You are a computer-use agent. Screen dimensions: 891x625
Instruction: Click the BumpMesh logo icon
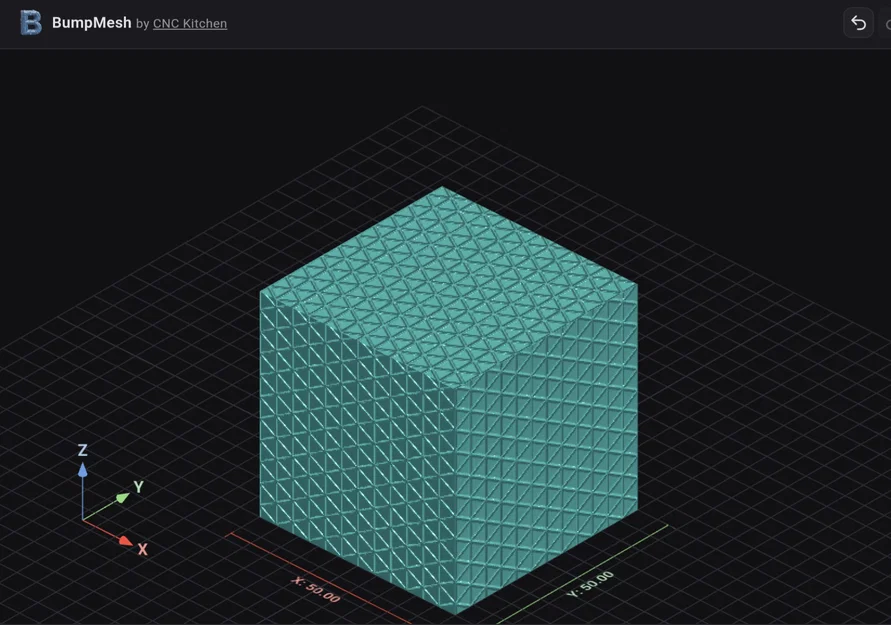coord(31,23)
